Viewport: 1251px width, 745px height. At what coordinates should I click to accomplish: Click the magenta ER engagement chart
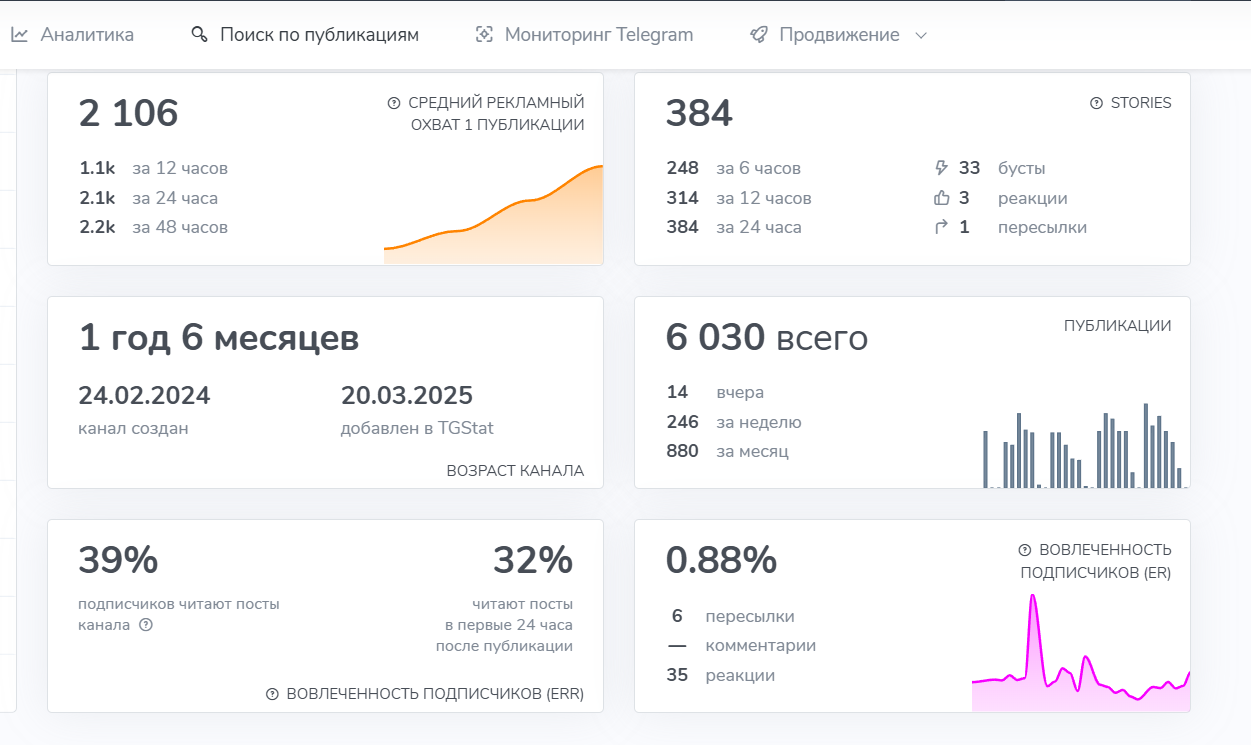[x=1081, y=653]
